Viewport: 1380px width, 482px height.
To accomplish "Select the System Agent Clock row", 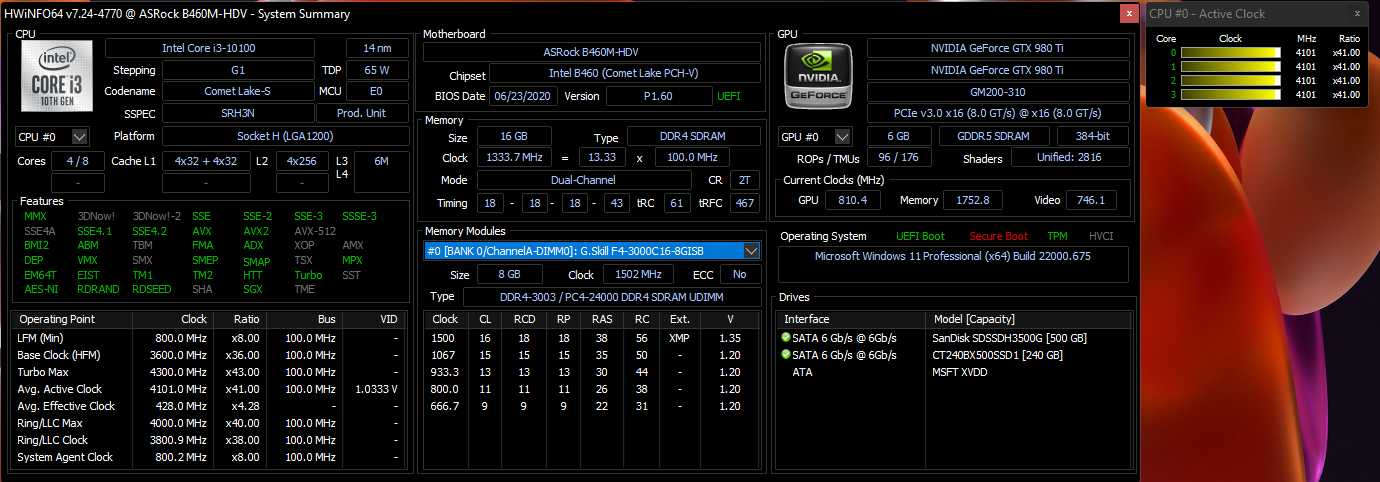I will click(x=209, y=457).
